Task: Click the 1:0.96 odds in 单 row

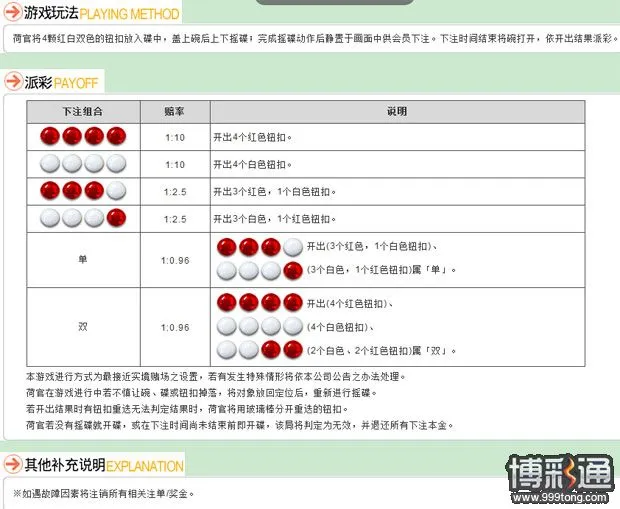Action: point(175,261)
